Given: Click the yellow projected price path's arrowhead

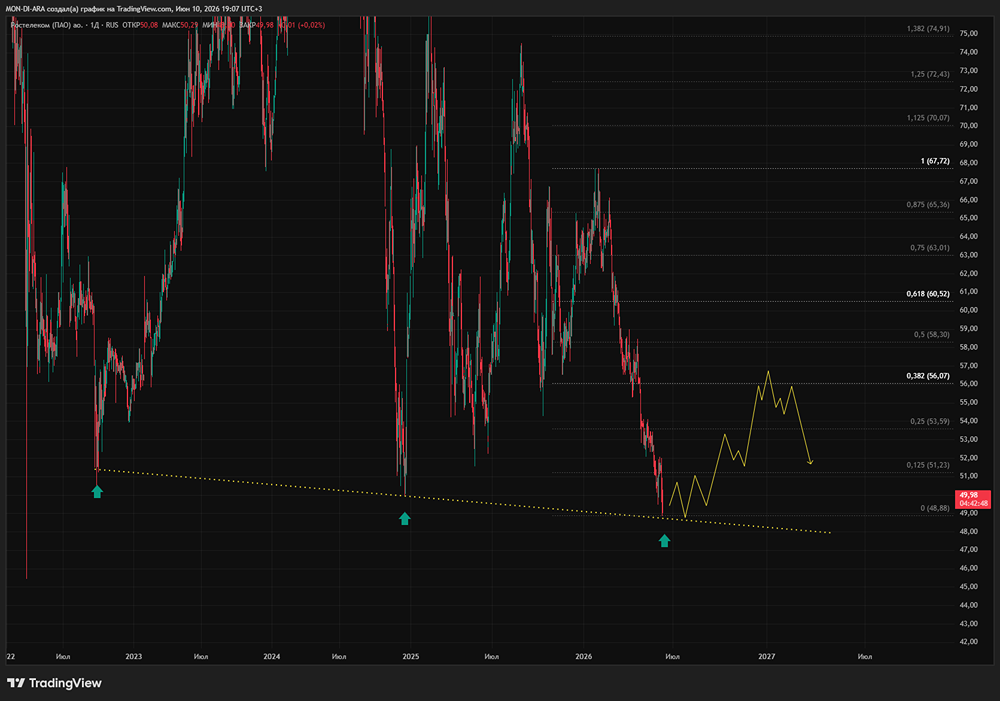Looking at the screenshot, I should (x=811, y=462).
